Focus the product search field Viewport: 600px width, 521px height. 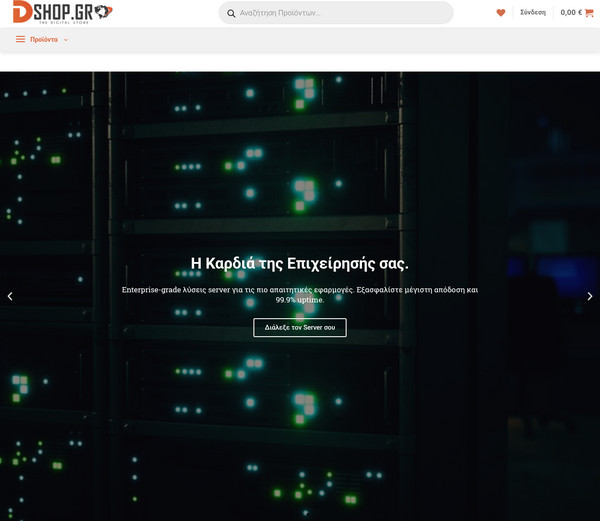(336, 13)
